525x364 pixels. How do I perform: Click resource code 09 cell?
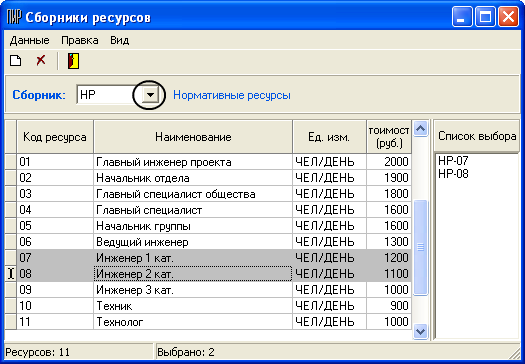pos(55,290)
